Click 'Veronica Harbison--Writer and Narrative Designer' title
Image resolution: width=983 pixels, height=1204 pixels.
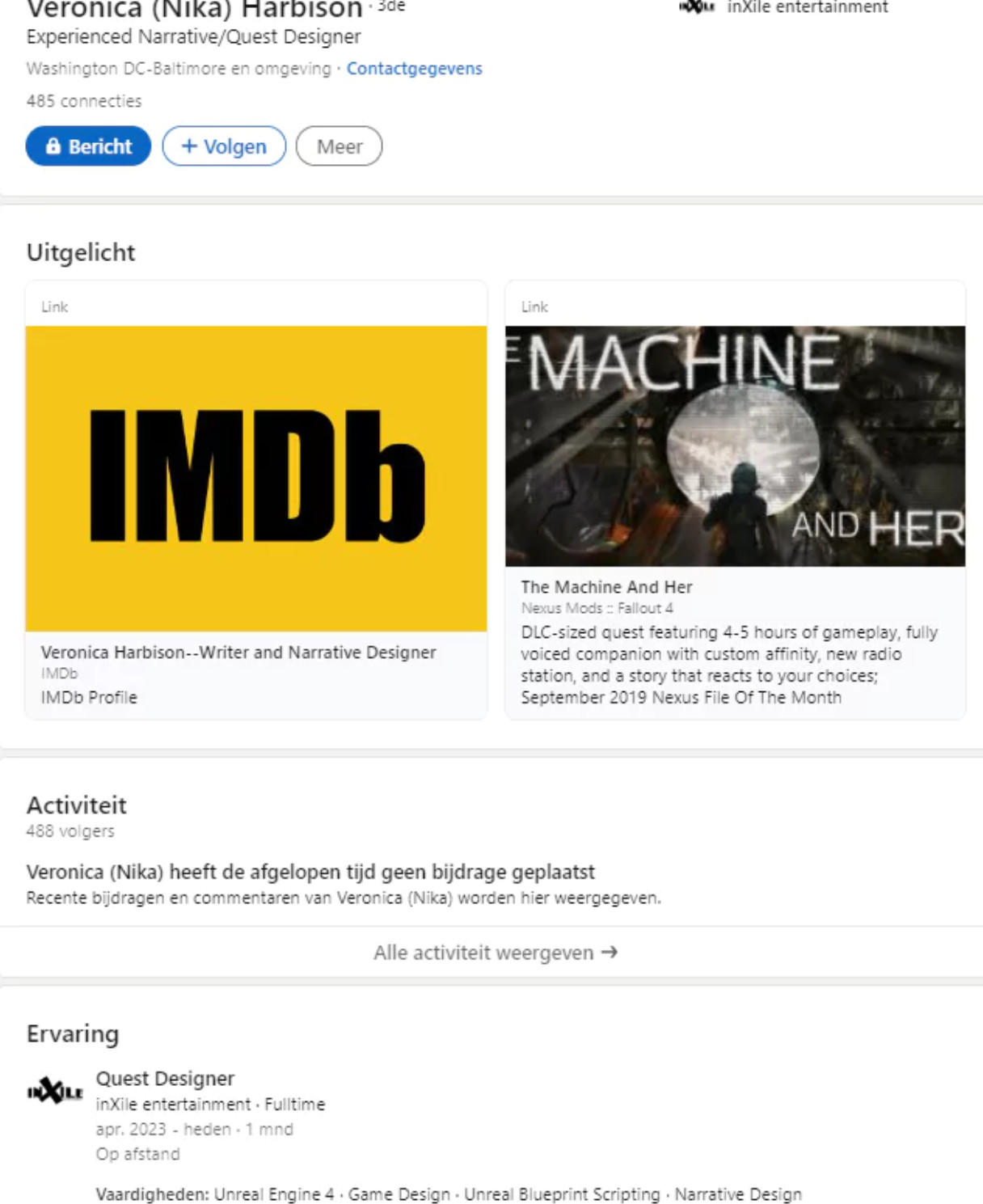click(x=238, y=653)
